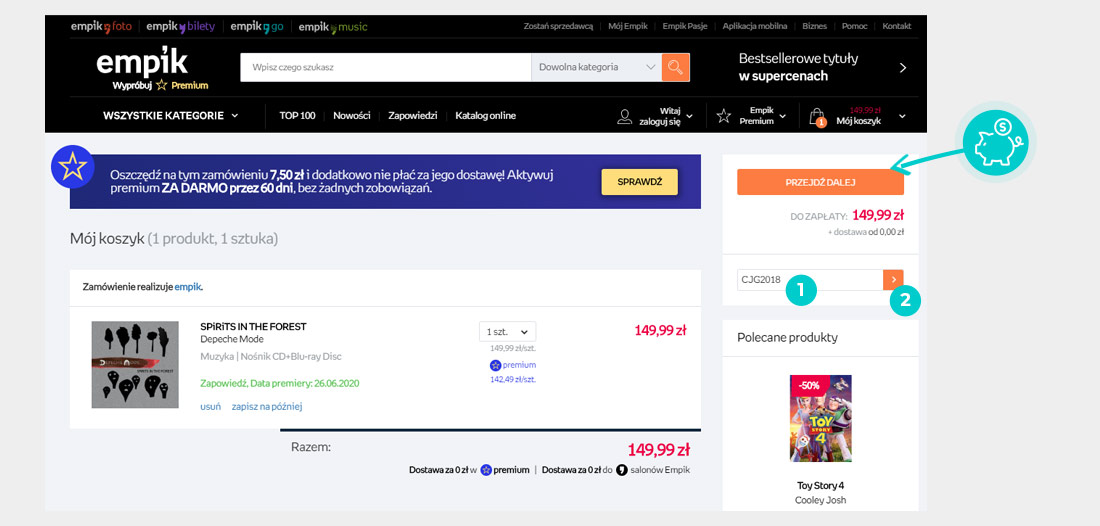
Task: Open Mój Empik link
Action: pyautogui.click(x=627, y=26)
